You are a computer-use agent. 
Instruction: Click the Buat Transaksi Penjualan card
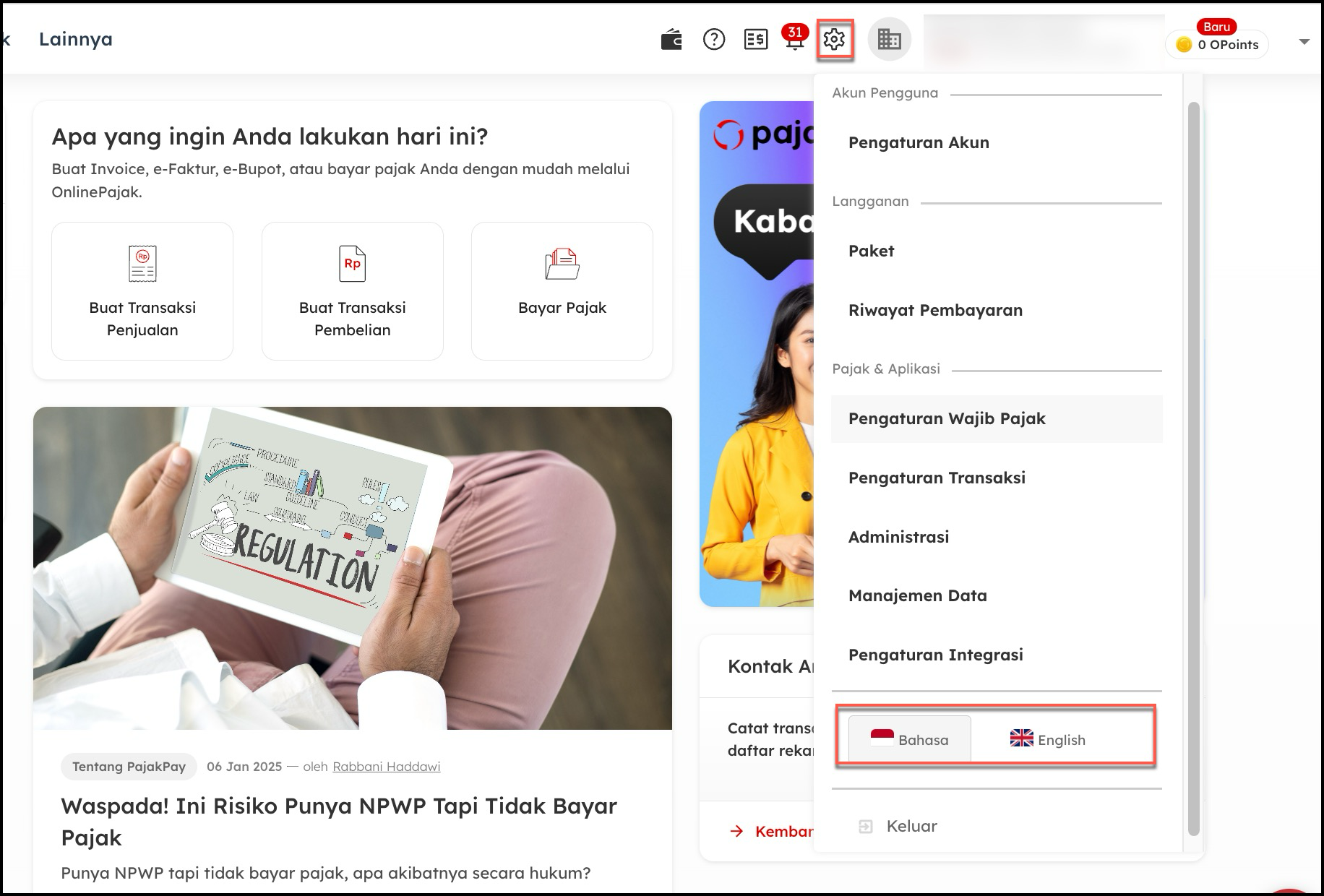coord(142,291)
